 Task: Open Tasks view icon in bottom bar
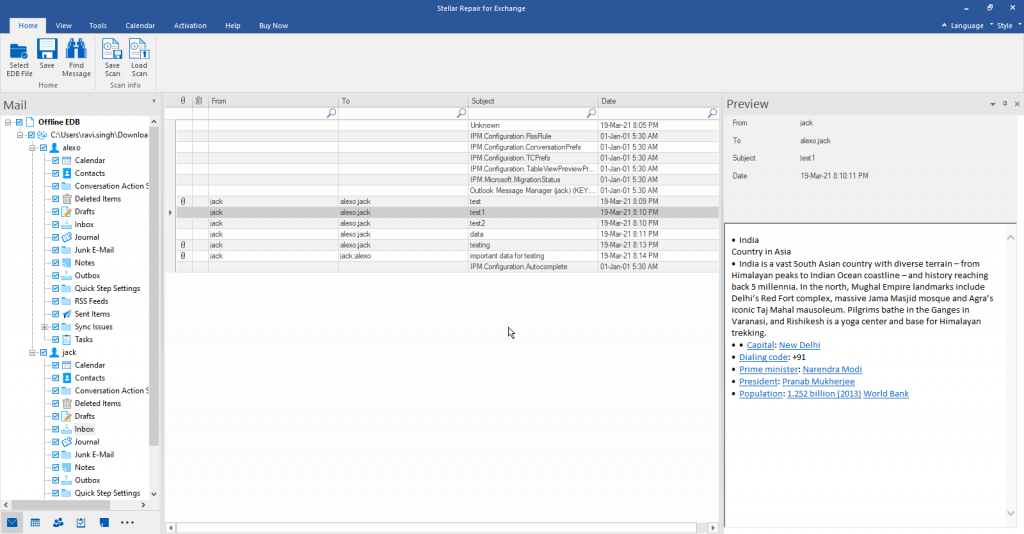[x=81, y=522]
